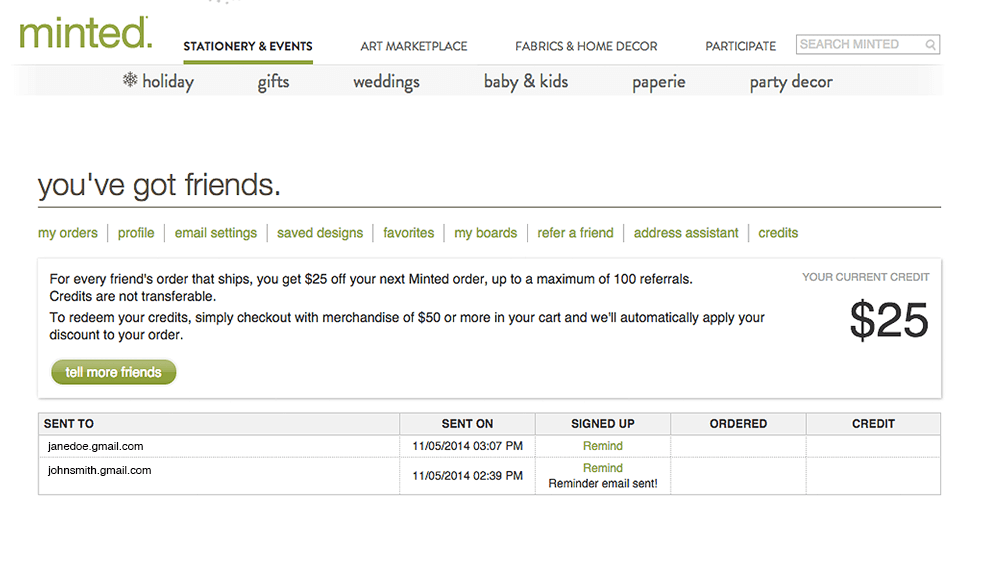Open the my orders link
The width and height of the screenshot is (1000, 563).
coord(68,233)
